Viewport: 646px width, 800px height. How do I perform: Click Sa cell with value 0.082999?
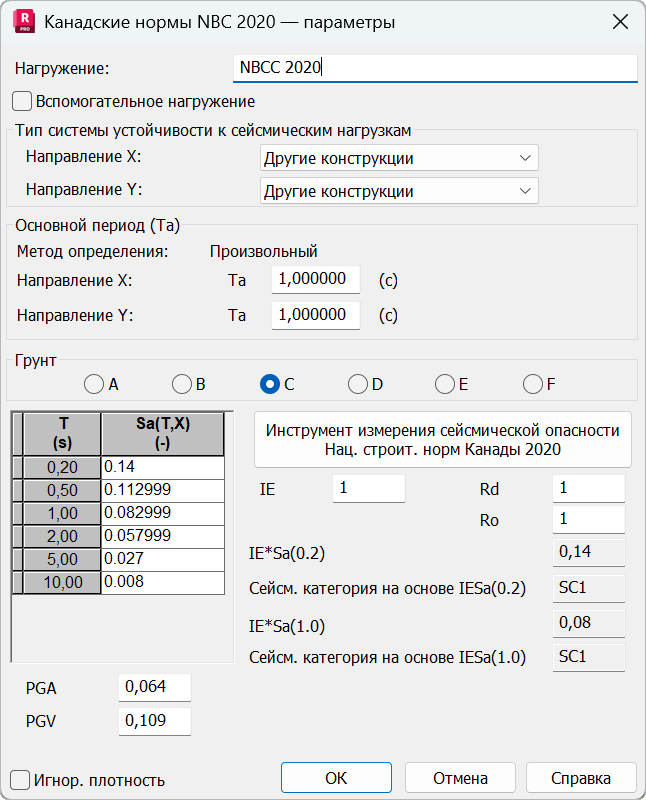(163, 513)
